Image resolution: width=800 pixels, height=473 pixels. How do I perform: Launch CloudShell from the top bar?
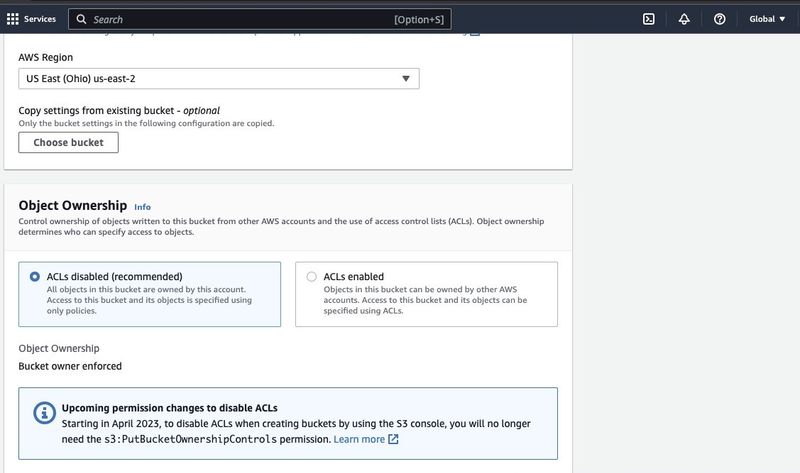click(648, 18)
